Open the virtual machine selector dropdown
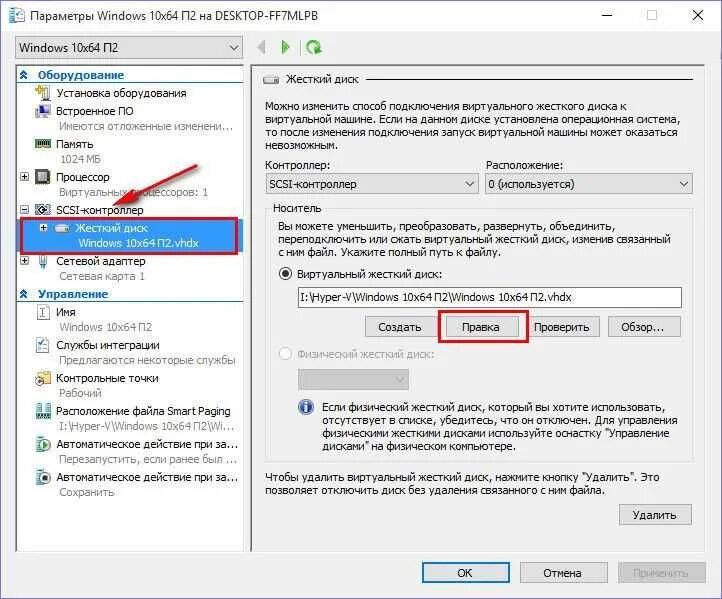This screenshot has width=722, height=599. pos(129,47)
